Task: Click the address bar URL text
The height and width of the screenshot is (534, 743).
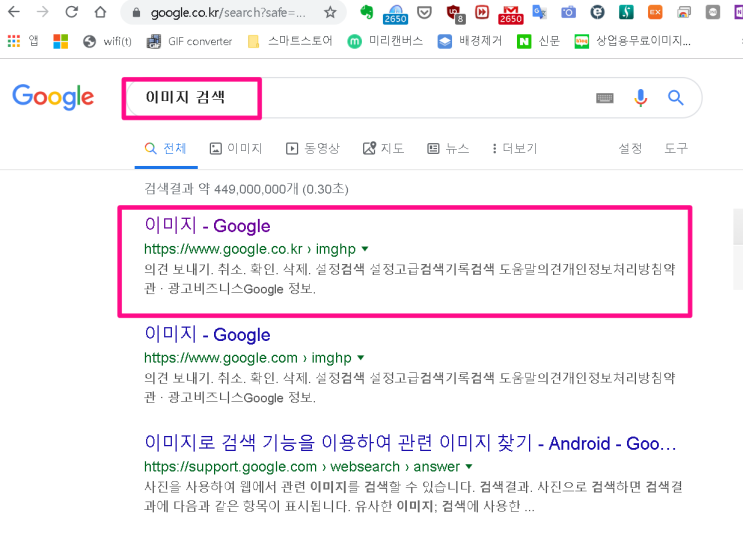Action: [x=228, y=13]
